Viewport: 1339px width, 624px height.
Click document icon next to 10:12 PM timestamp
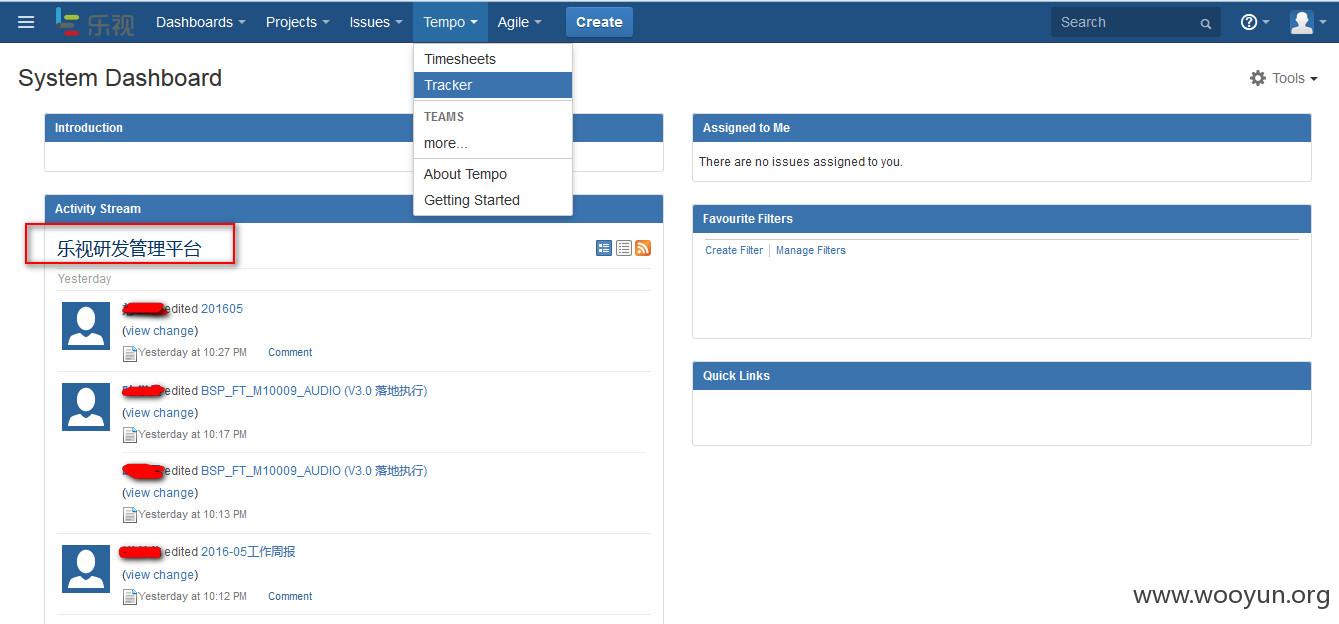[x=130, y=597]
